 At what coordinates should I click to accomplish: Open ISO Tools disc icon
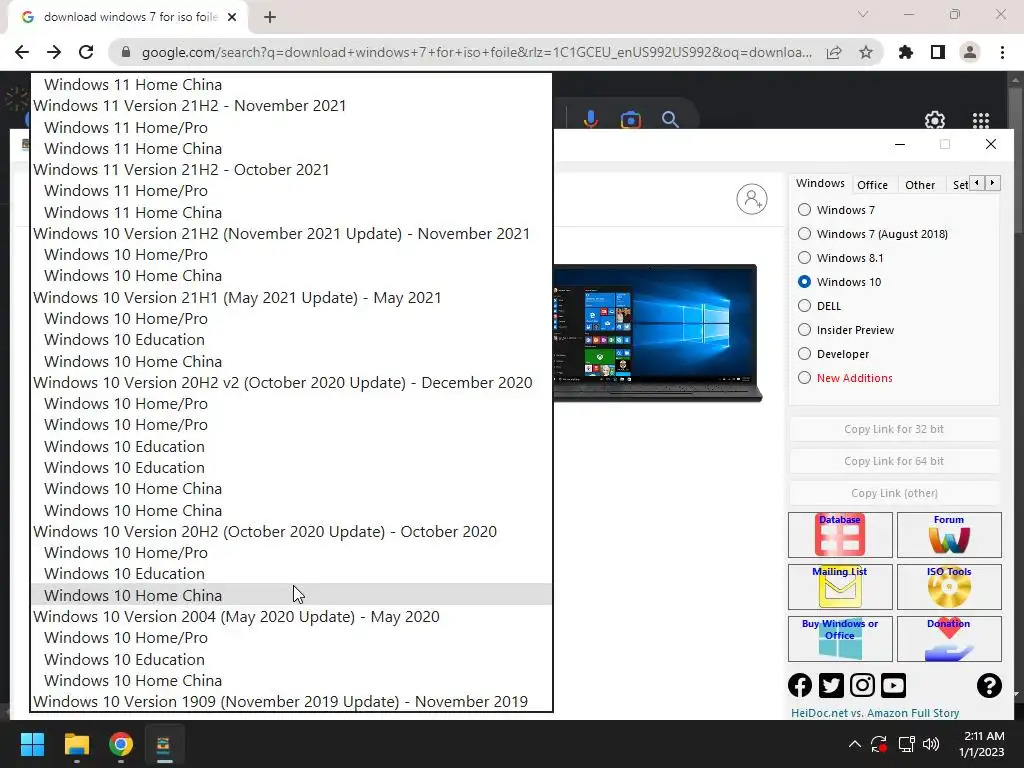(x=949, y=586)
